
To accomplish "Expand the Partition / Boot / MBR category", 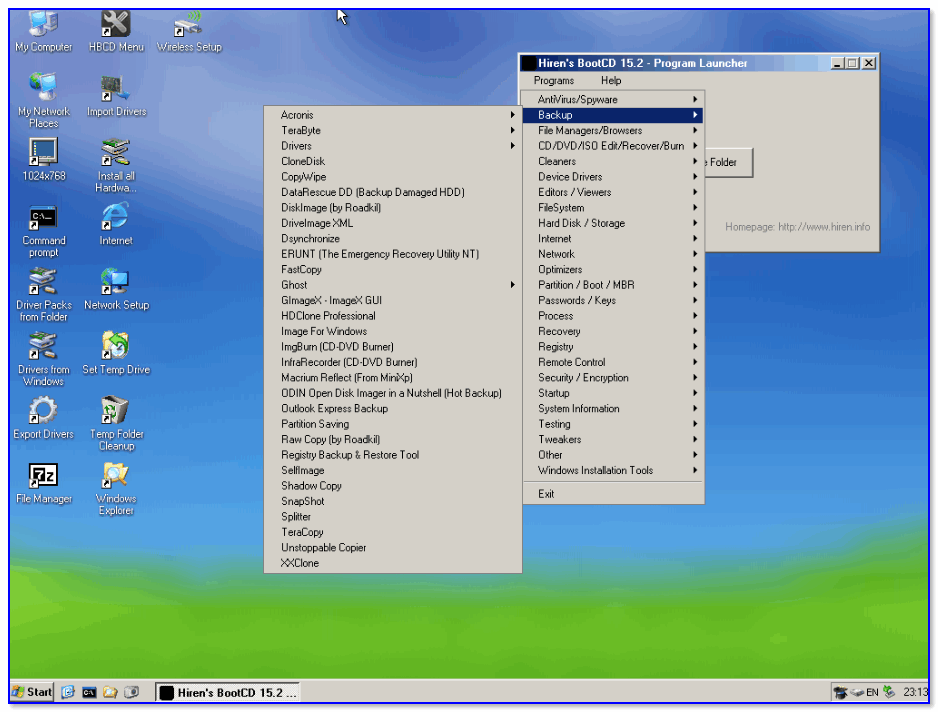I will [612, 285].
